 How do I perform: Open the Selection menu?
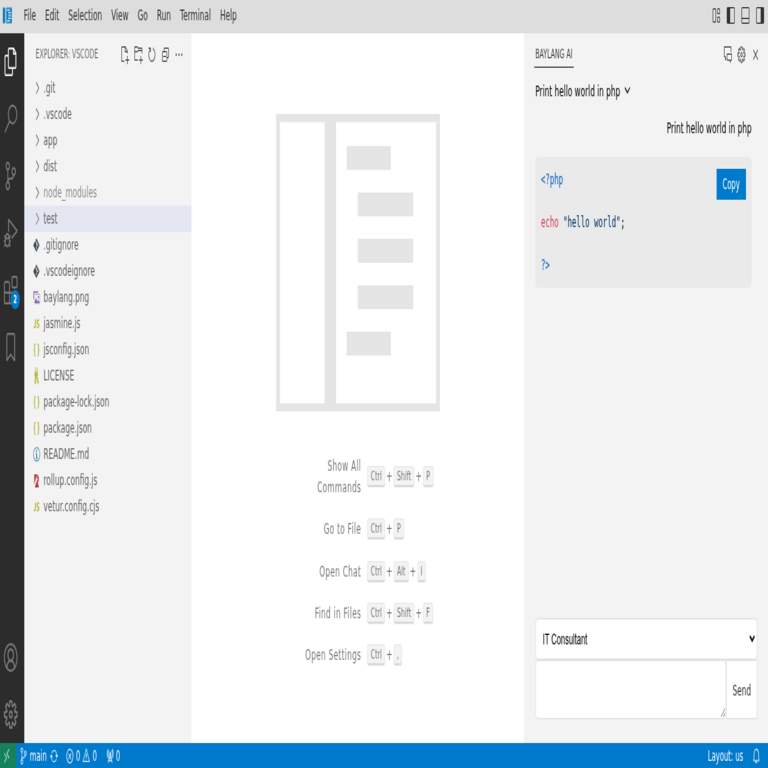pyautogui.click(x=85, y=15)
